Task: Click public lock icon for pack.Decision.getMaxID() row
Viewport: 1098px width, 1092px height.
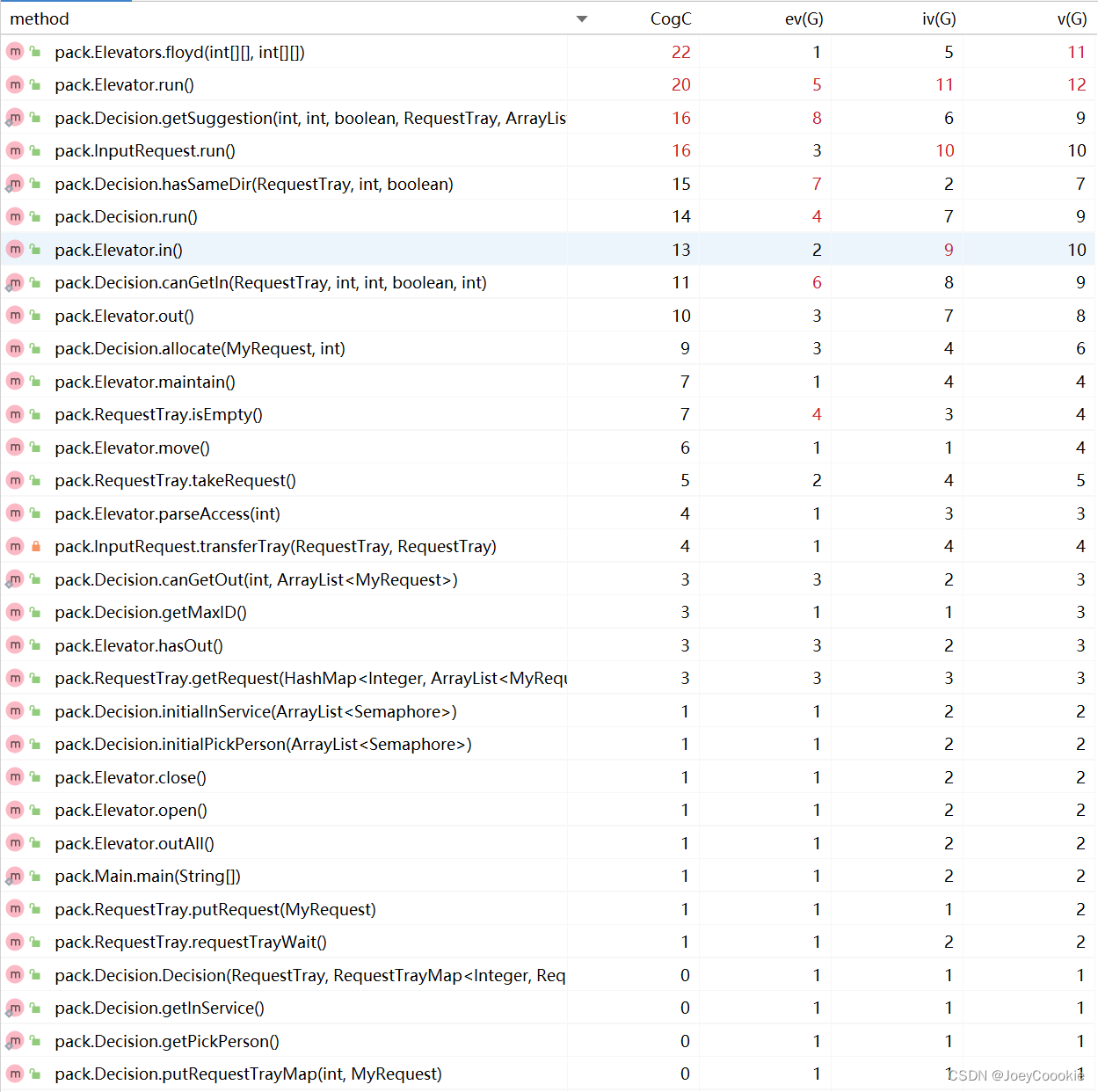Action: point(35,612)
